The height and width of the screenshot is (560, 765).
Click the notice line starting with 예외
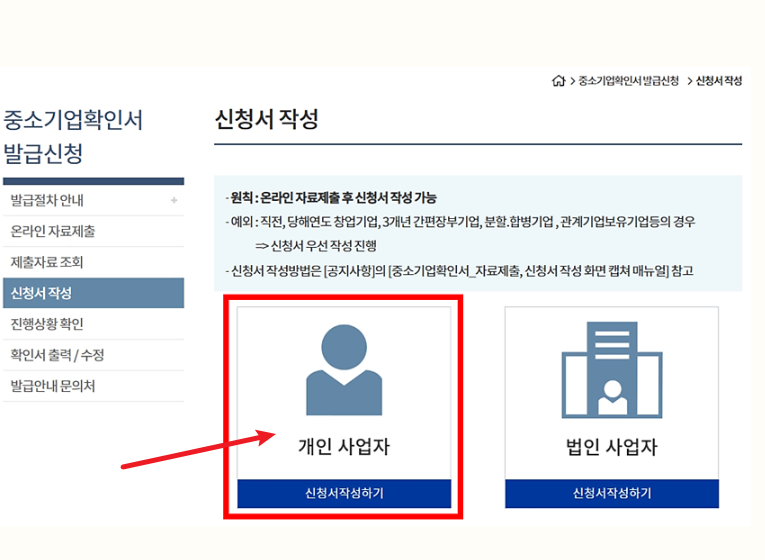[460, 222]
